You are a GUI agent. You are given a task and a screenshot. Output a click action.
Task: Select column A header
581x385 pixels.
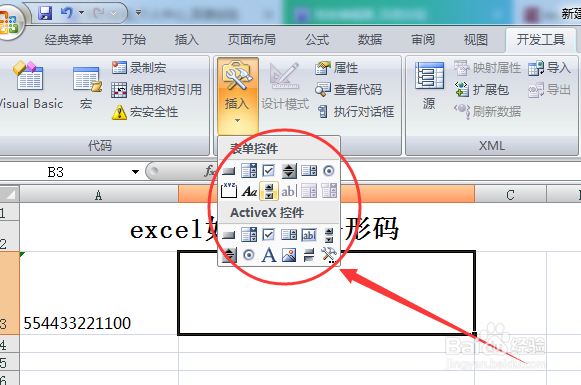(x=99, y=194)
